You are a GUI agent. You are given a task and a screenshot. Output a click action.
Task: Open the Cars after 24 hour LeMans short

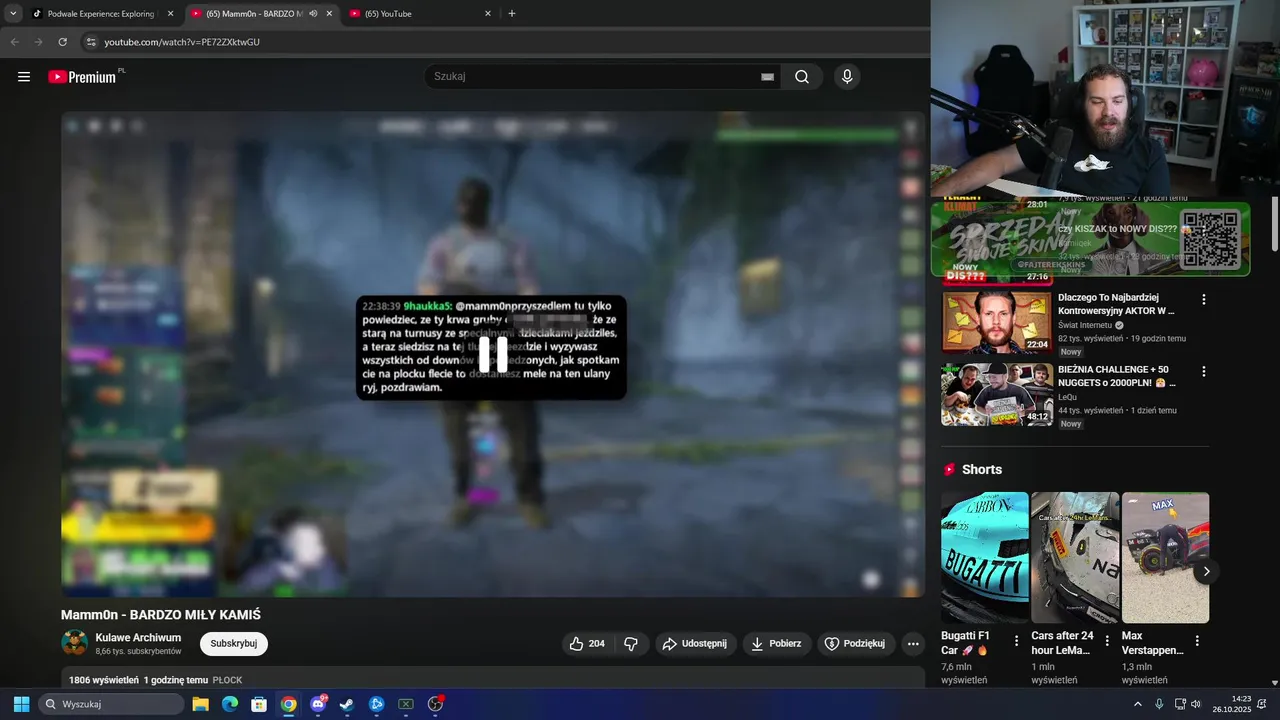pos(1075,557)
